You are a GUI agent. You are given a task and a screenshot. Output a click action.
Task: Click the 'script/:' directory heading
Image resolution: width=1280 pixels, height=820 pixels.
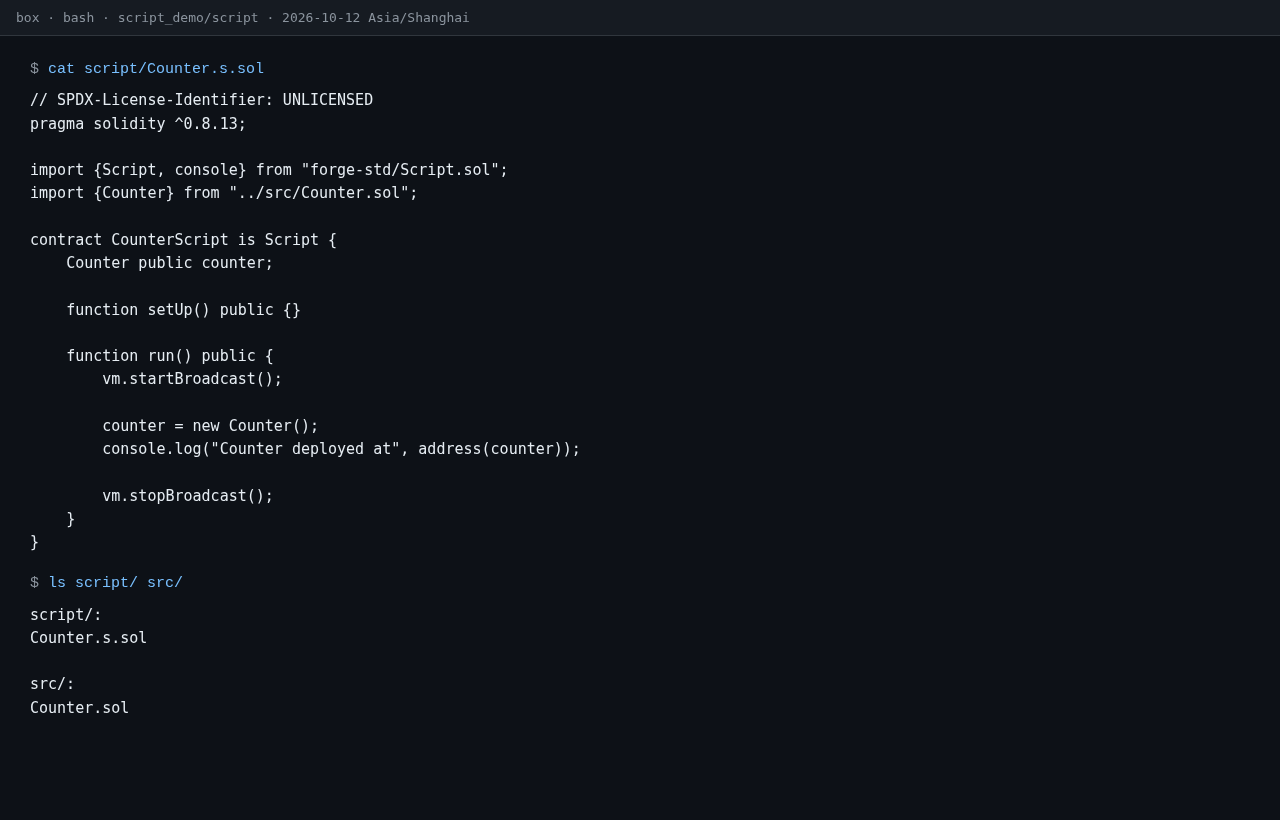pyautogui.click(x=66, y=615)
